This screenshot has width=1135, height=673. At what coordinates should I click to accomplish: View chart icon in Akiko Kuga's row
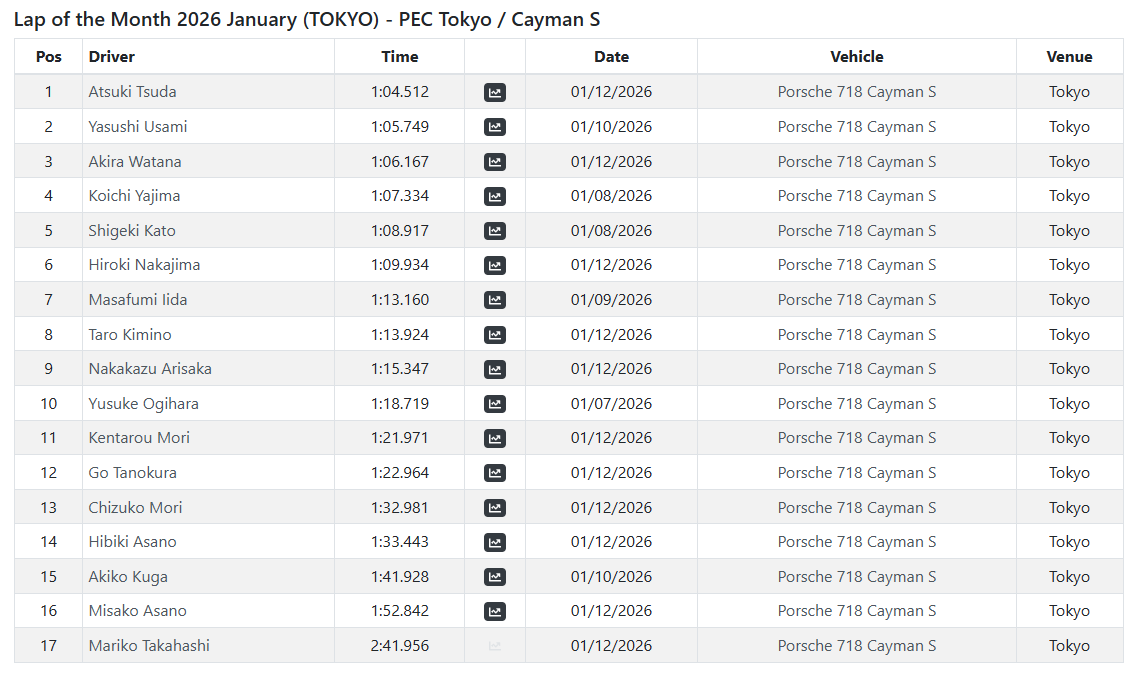pos(494,577)
